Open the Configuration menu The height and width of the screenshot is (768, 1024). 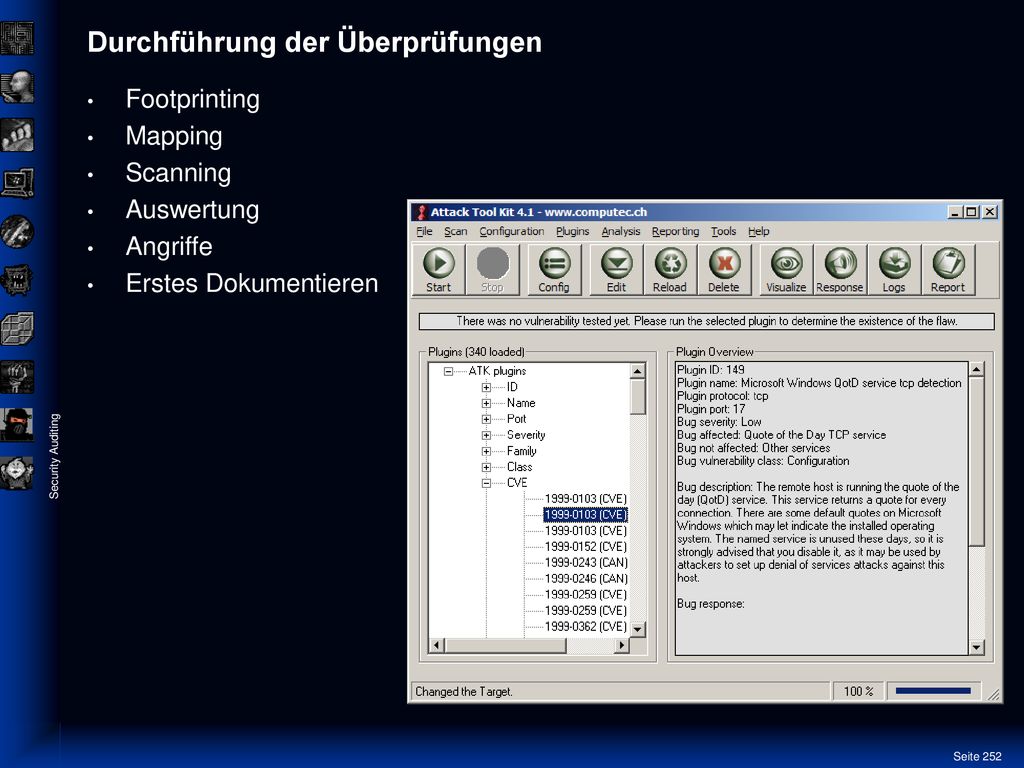pyautogui.click(x=511, y=231)
